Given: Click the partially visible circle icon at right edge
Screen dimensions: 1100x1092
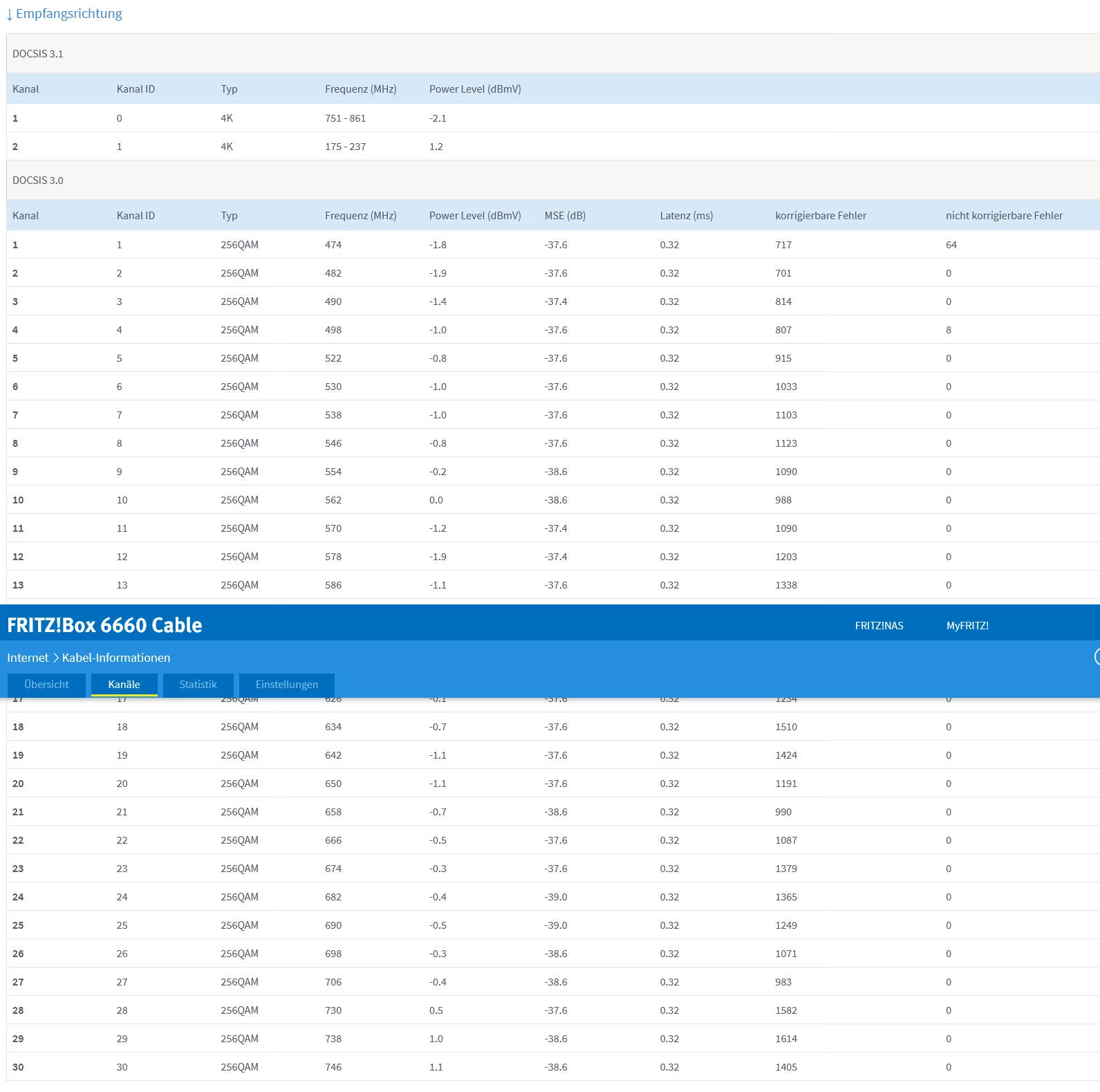Looking at the screenshot, I should (1097, 656).
